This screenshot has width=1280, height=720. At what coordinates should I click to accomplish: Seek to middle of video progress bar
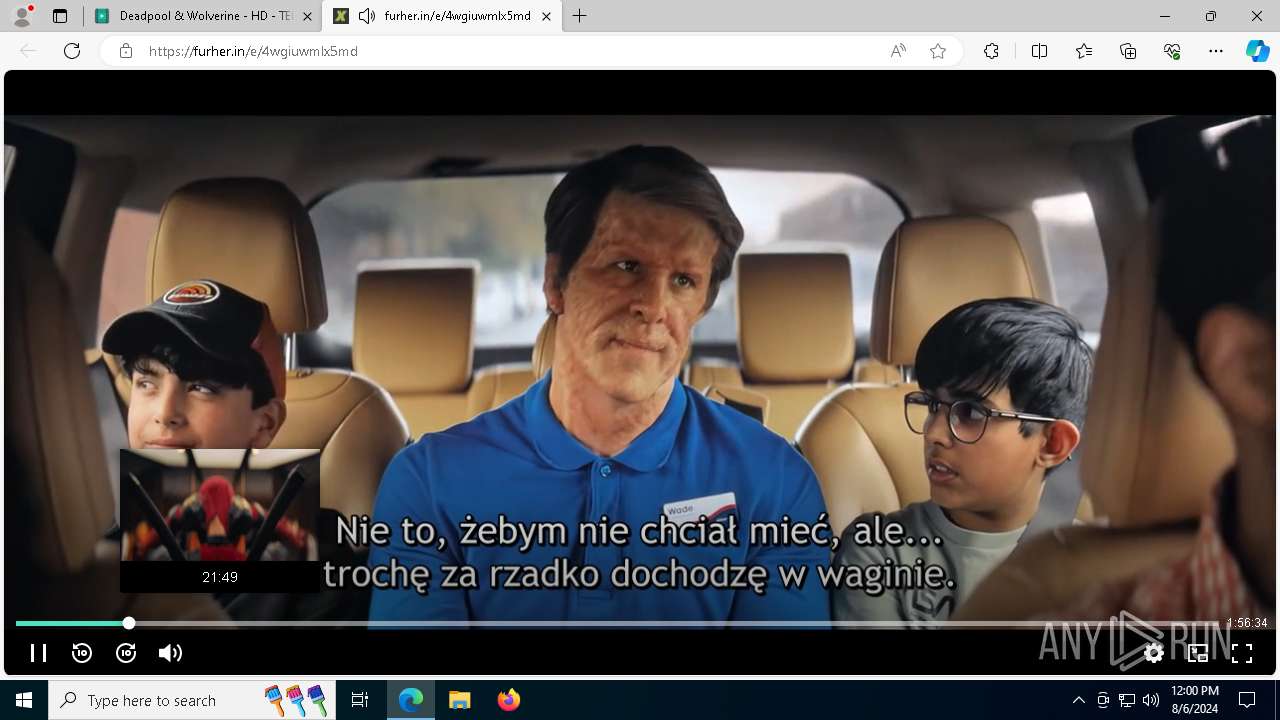[640, 623]
